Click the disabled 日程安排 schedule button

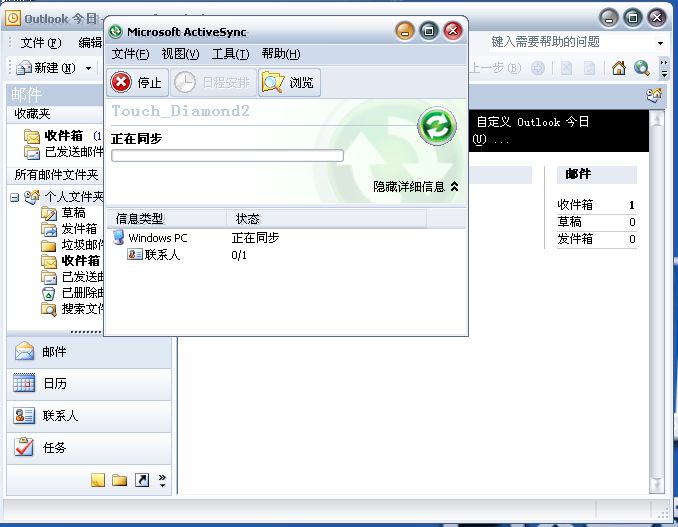click(214, 82)
